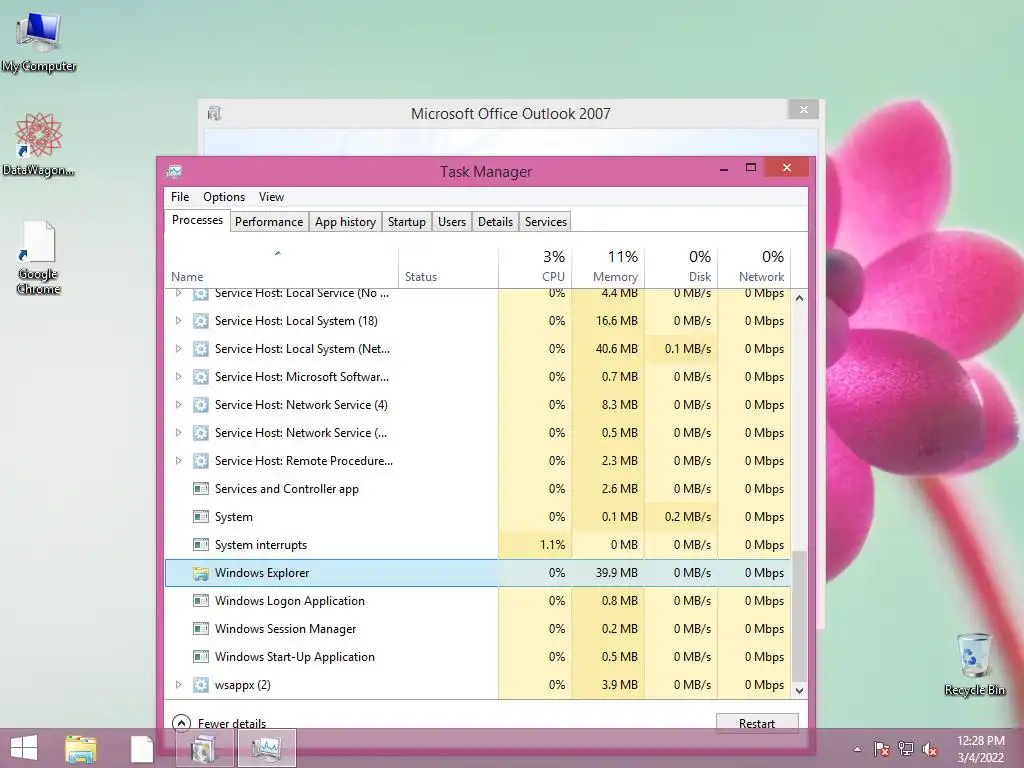The image size is (1024, 768).
Task: Switch to the App history tab
Action: [x=345, y=221]
